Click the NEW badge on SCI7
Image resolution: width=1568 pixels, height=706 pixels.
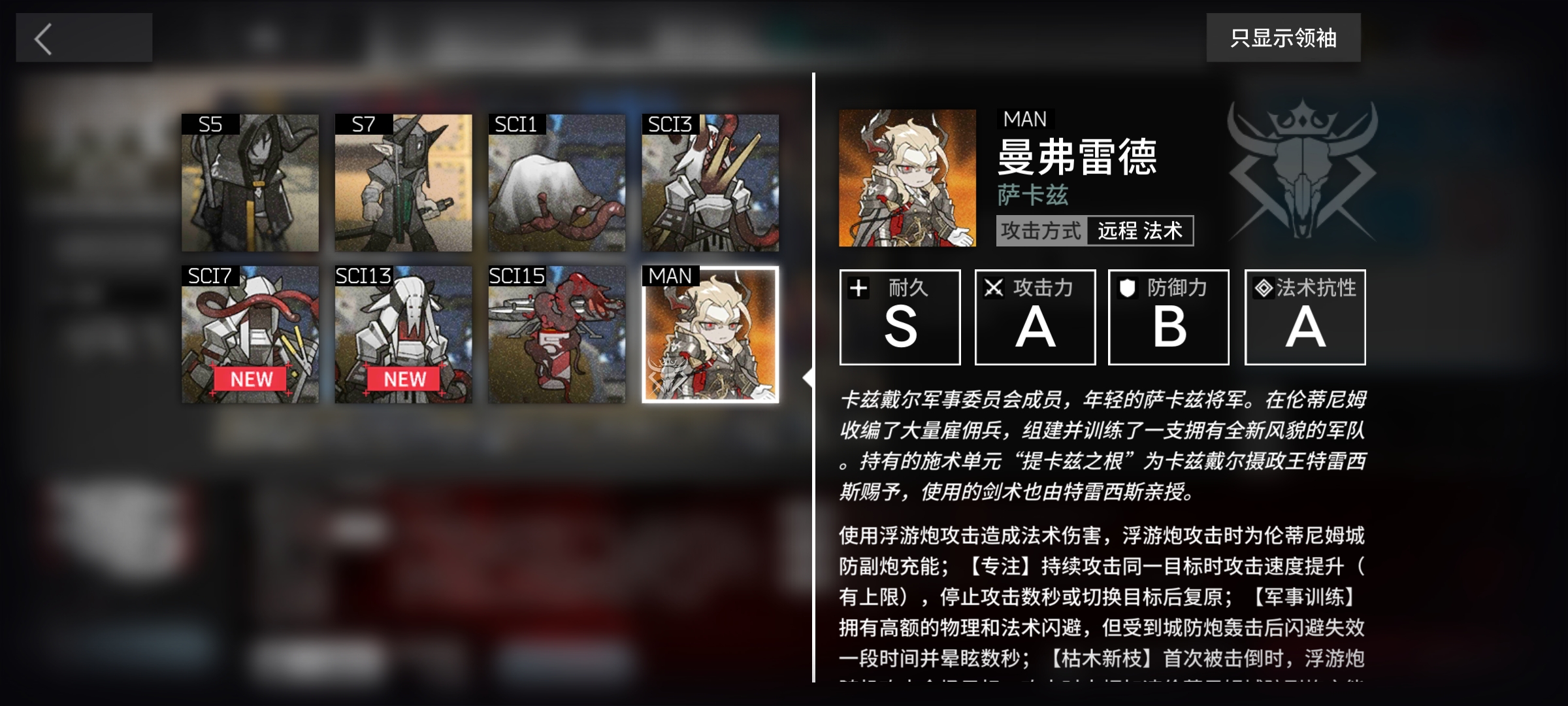click(x=252, y=379)
